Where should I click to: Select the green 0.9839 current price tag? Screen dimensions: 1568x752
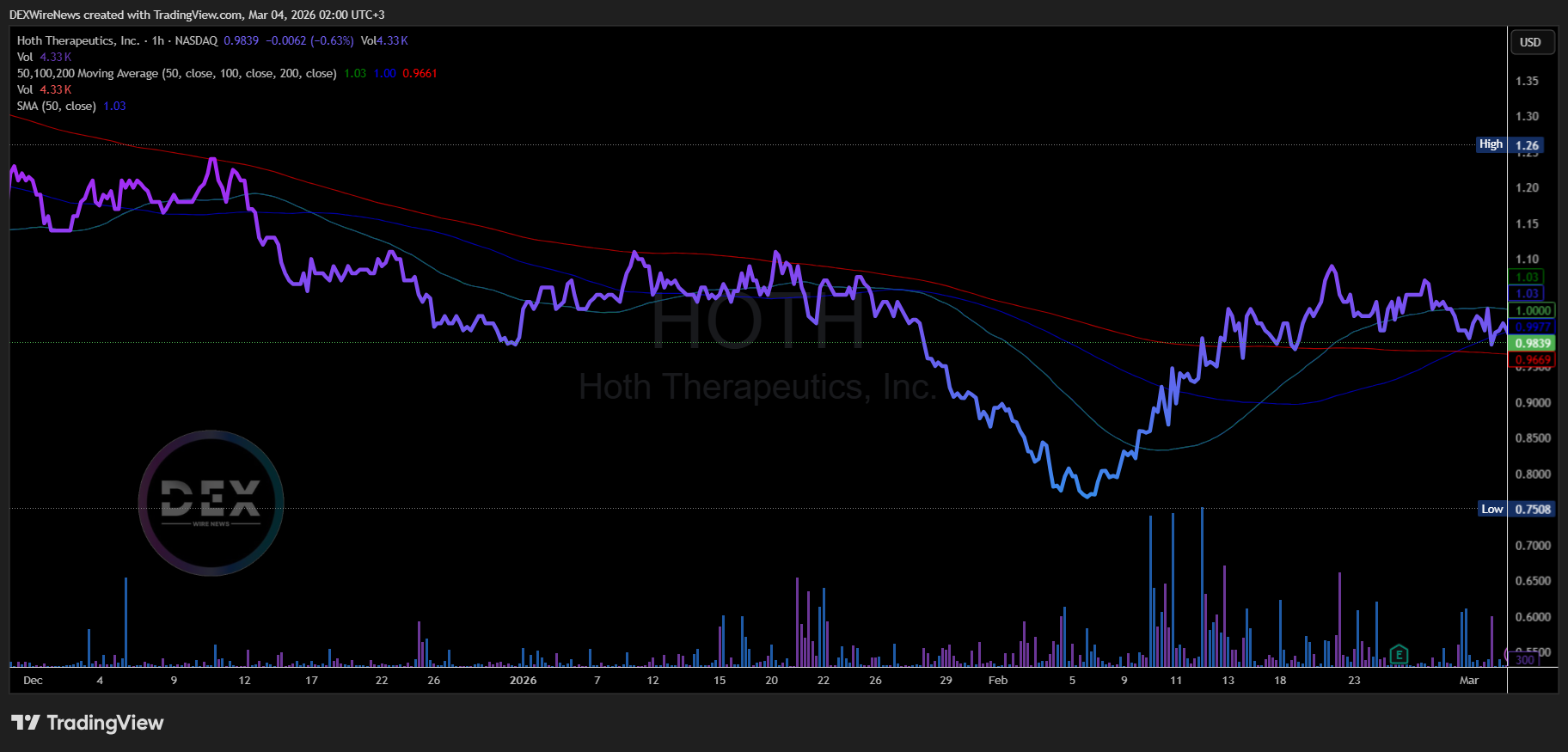click(1532, 343)
